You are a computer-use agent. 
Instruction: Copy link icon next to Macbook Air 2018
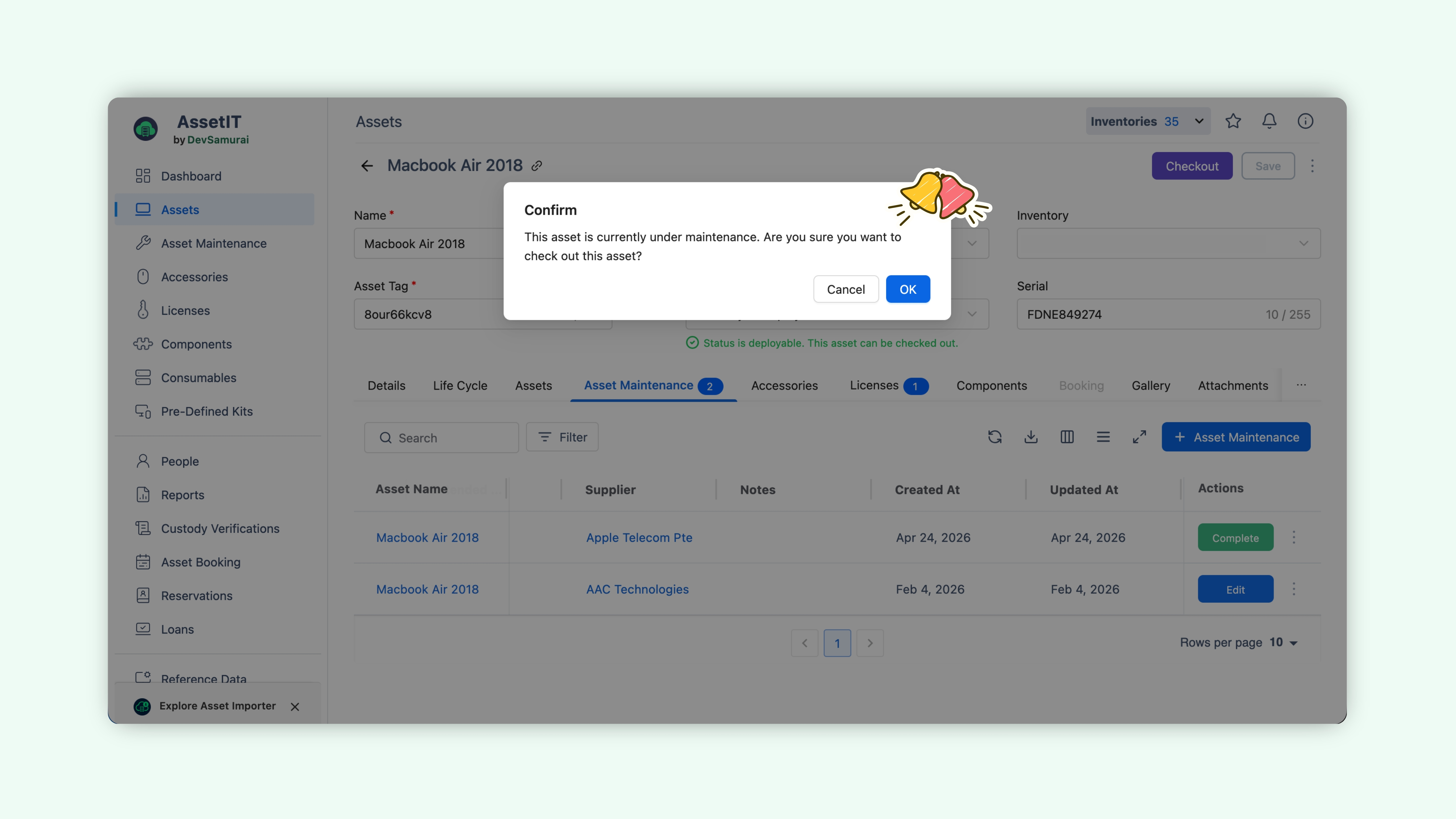click(537, 165)
